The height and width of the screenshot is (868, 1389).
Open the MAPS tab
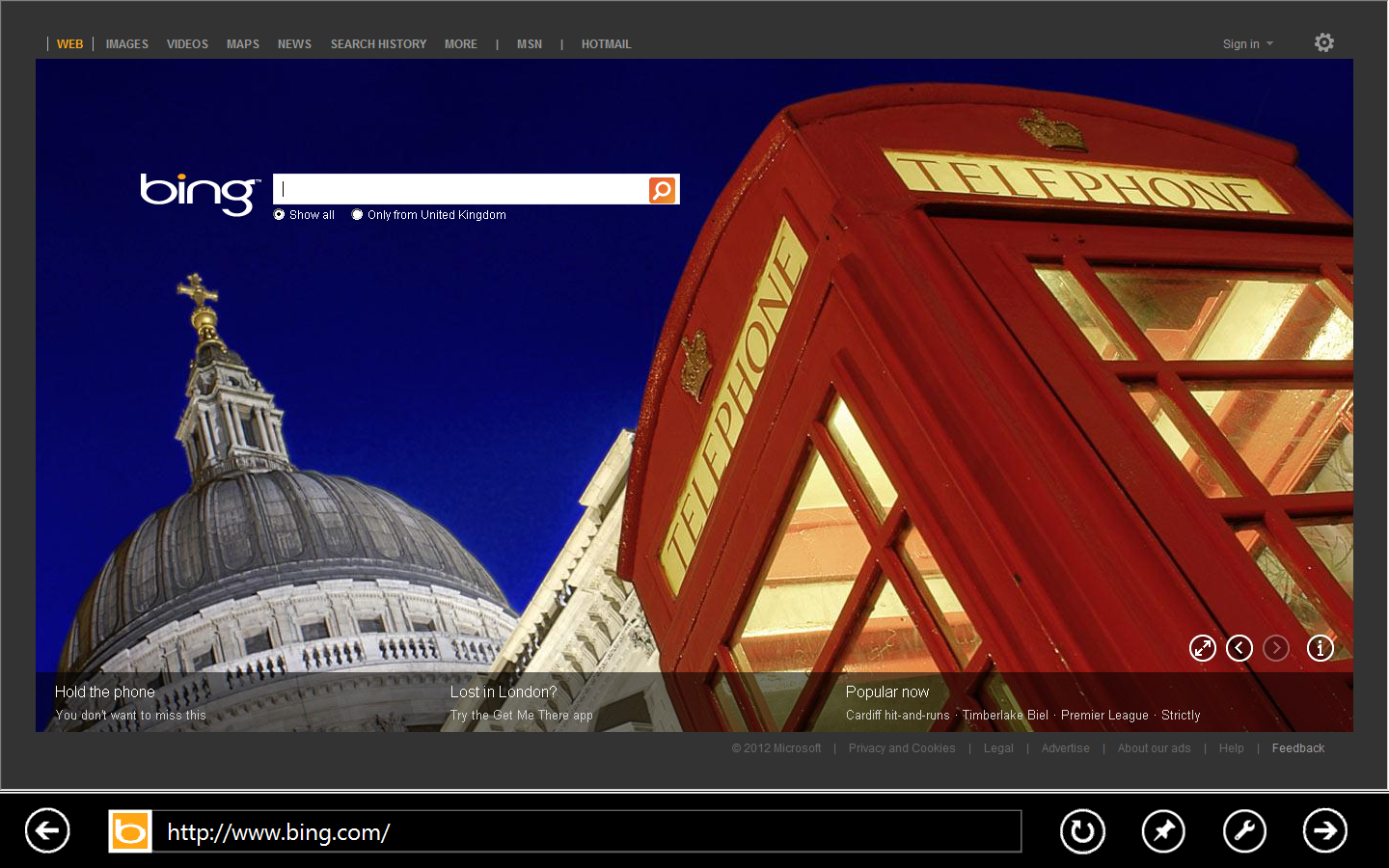click(243, 44)
